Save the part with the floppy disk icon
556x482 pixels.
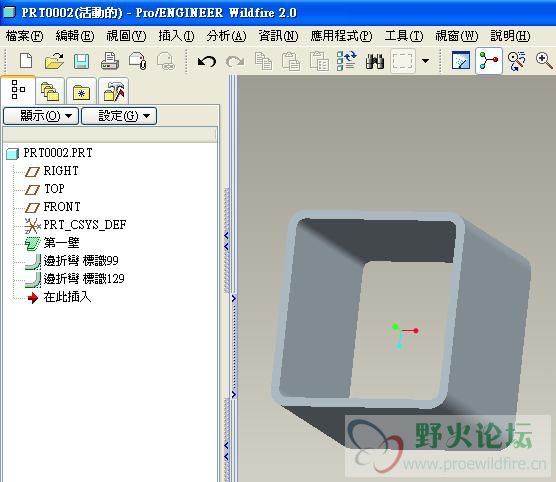(x=81, y=61)
